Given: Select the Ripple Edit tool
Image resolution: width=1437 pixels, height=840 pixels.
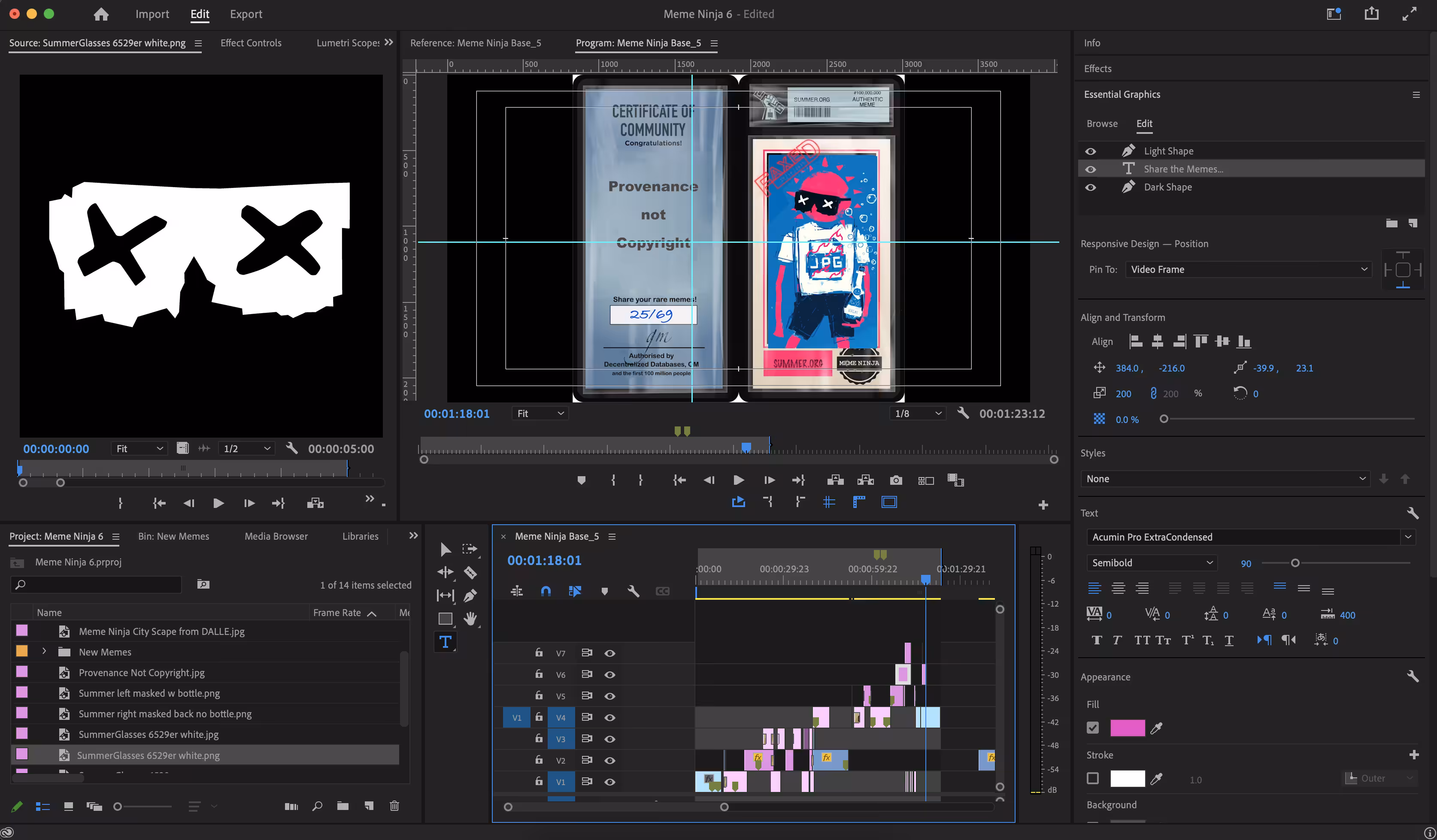Looking at the screenshot, I should (x=446, y=572).
